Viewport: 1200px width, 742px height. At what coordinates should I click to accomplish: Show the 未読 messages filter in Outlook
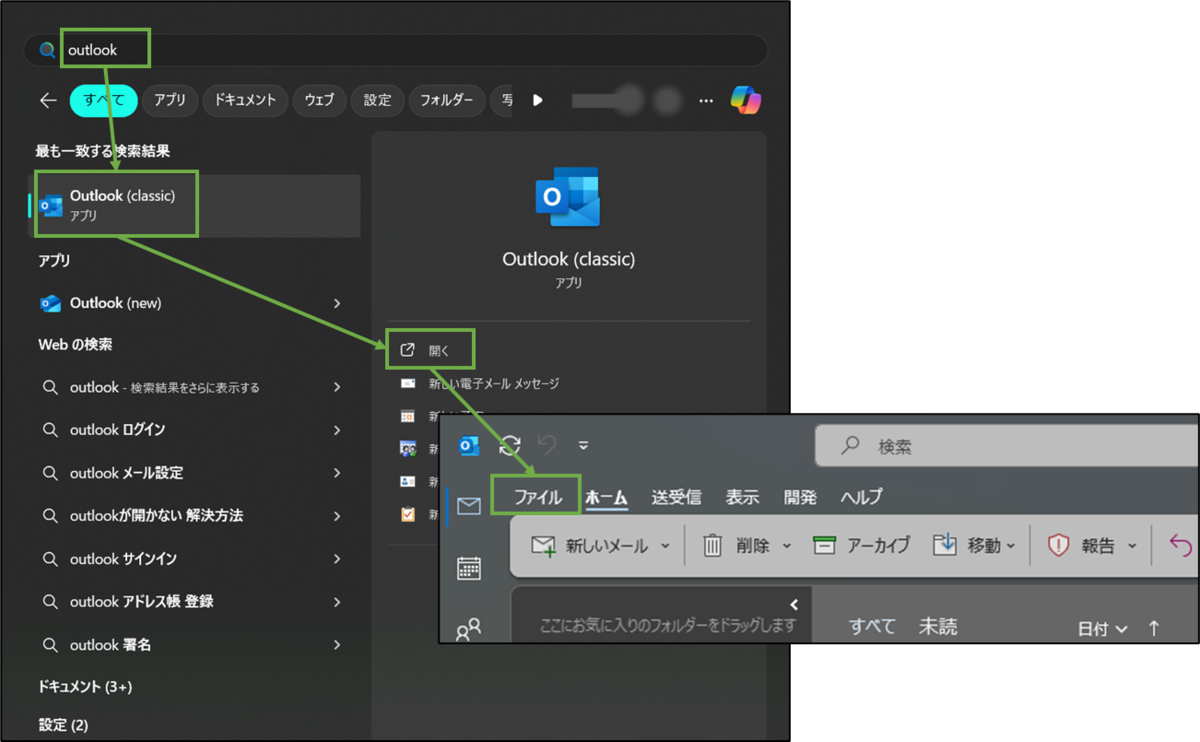click(x=938, y=627)
